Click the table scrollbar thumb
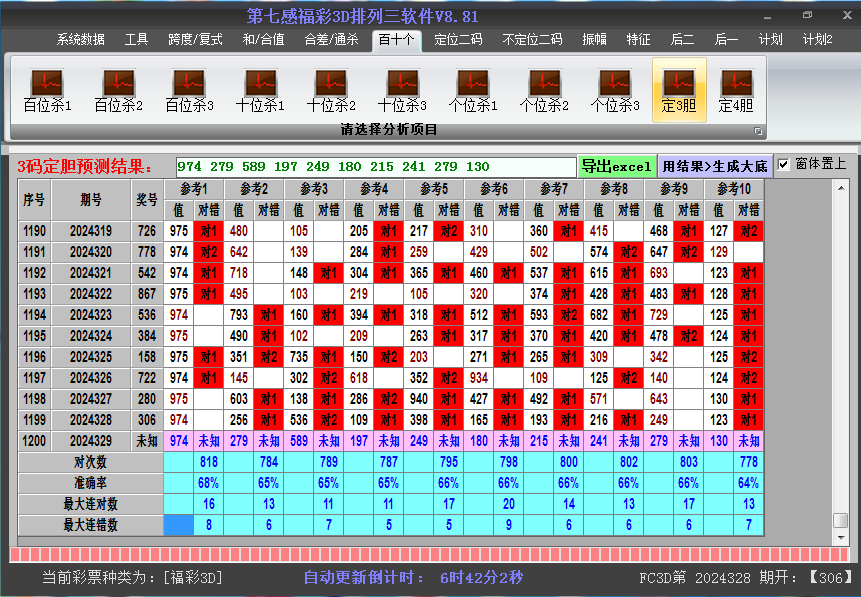Screen dimensions: 861x597 click(841, 520)
